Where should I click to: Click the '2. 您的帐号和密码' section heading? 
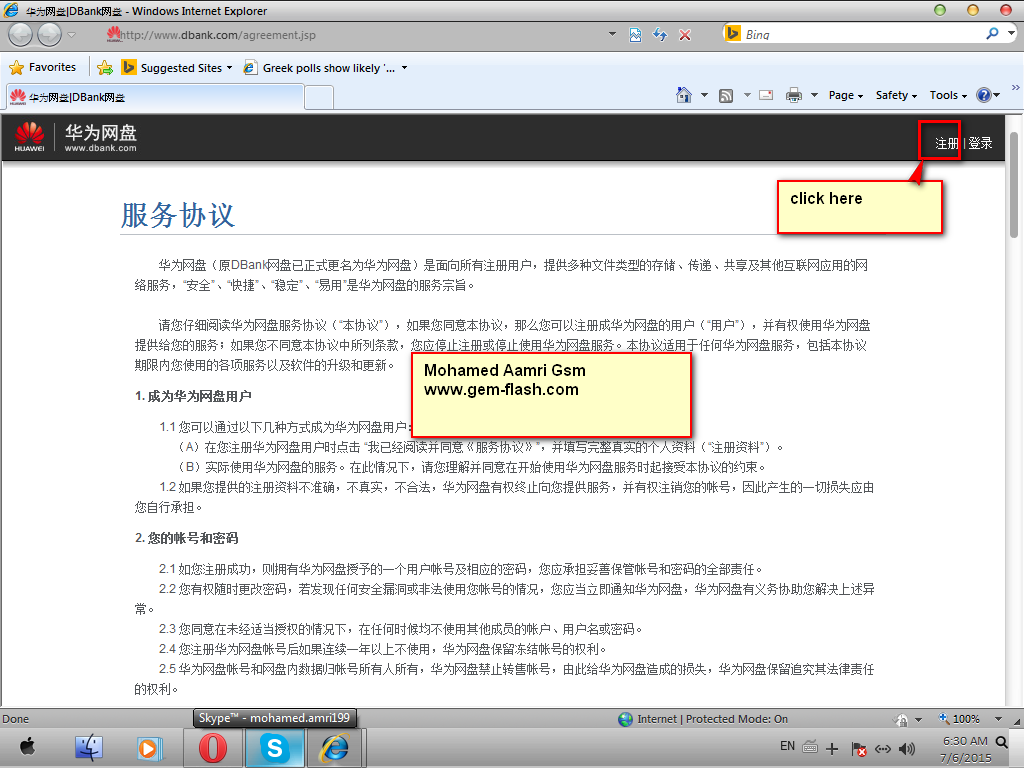pyautogui.click(x=186, y=538)
